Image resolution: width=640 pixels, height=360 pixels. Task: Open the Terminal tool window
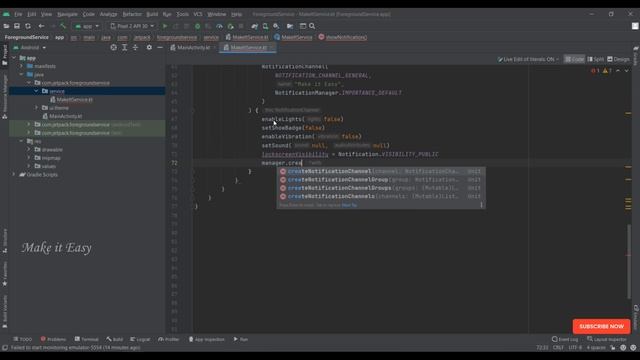coord(87,339)
